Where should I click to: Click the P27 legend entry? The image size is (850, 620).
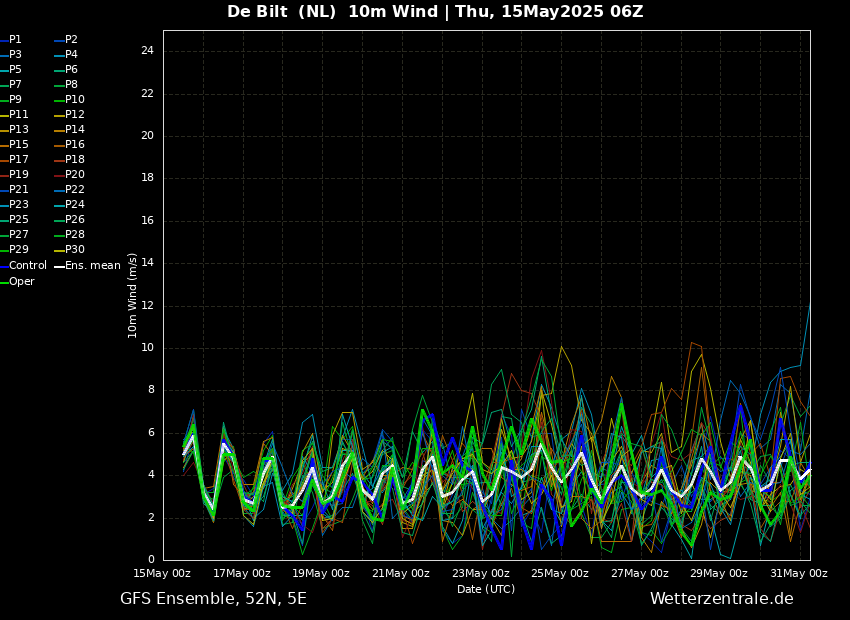[x=19, y=235]
